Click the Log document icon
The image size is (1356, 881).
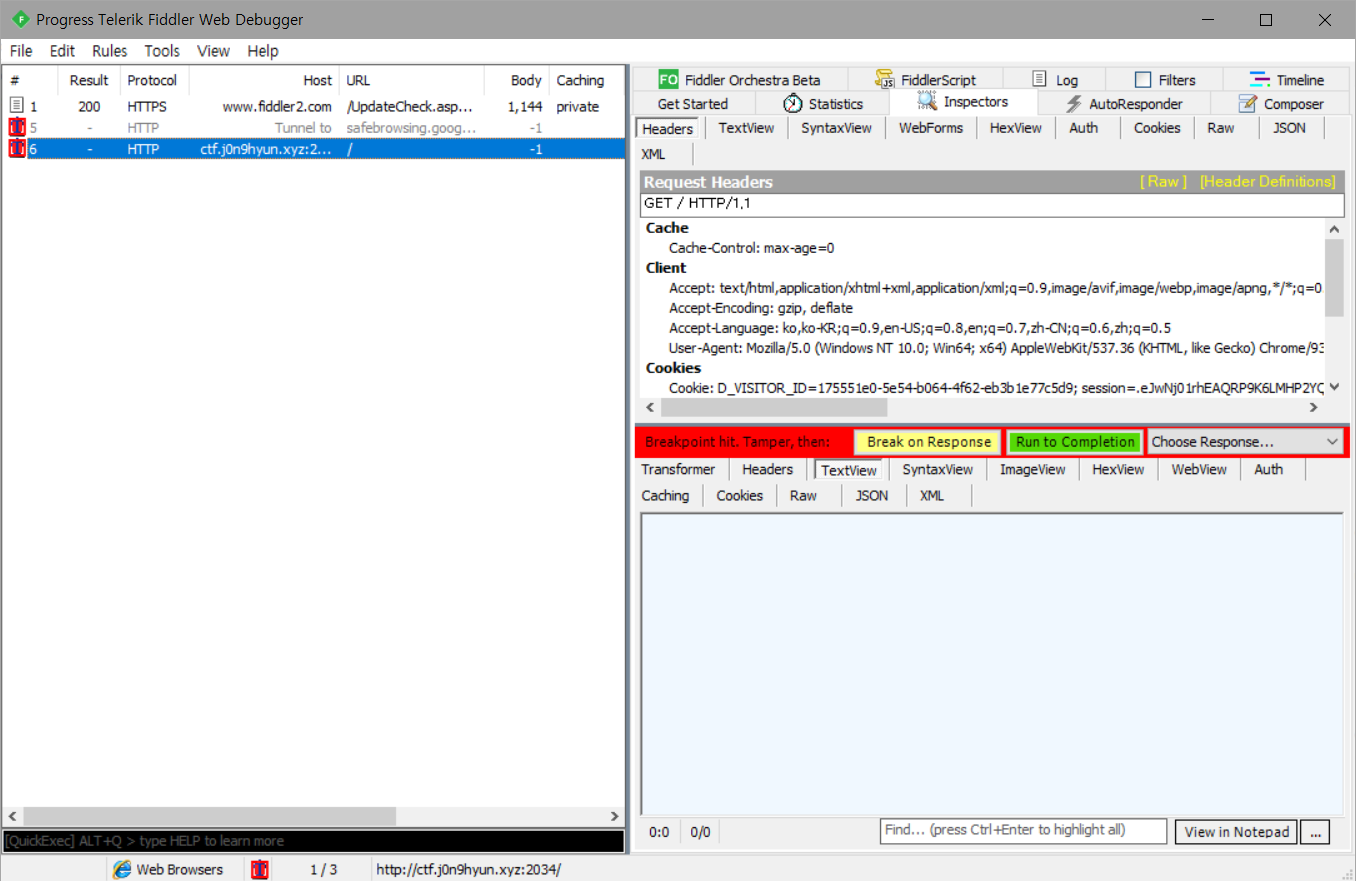pos(1040,79)
